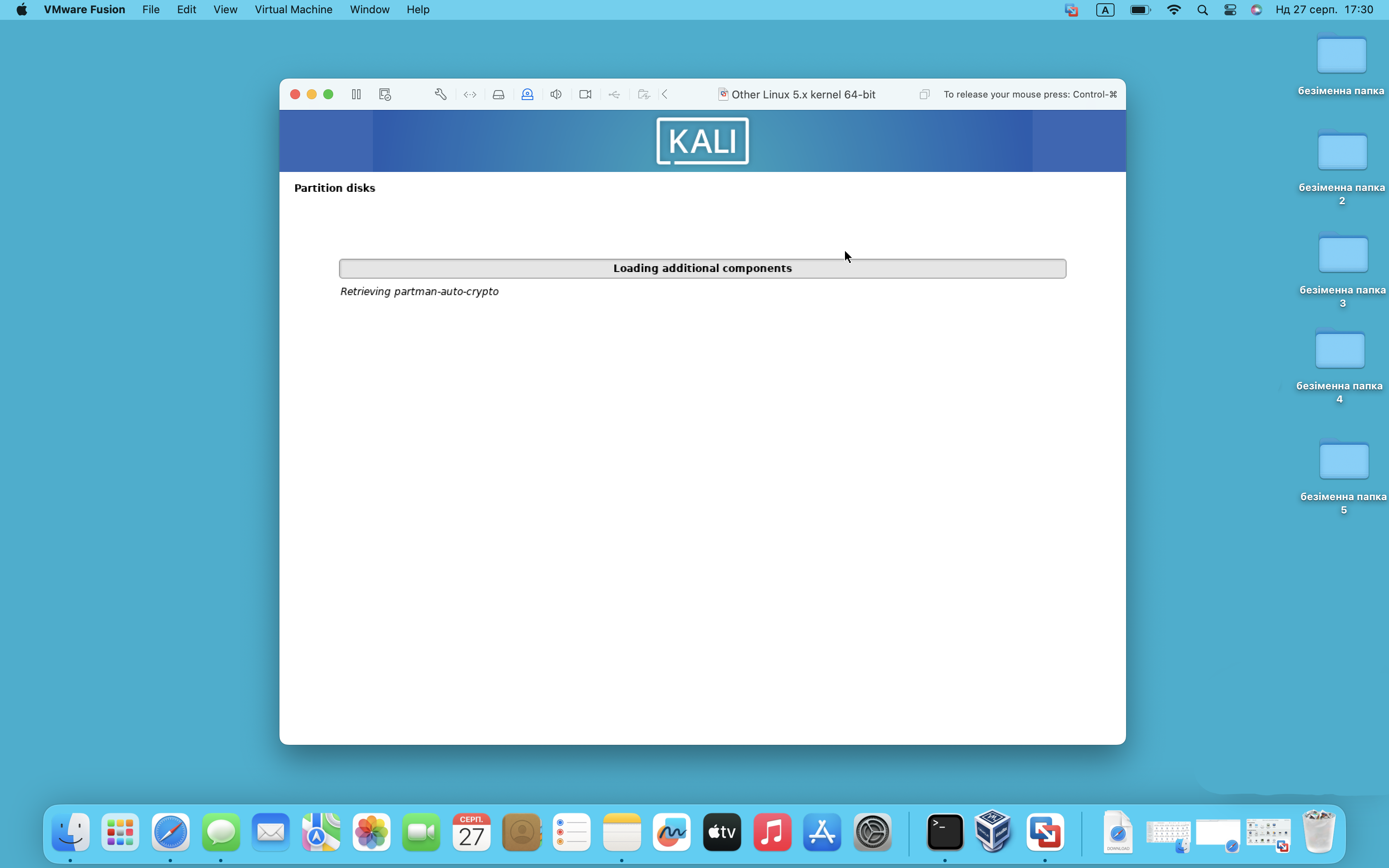Click the Kali logo banner
Viewport: 1389px width, 868px height.
(702, 141)
